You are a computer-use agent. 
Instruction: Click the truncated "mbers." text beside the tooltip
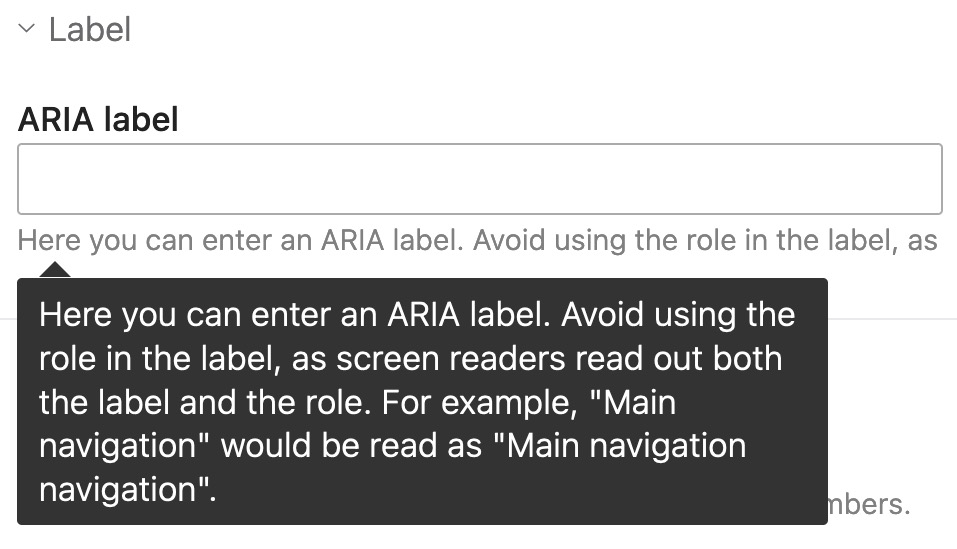[x=869, y=504]
